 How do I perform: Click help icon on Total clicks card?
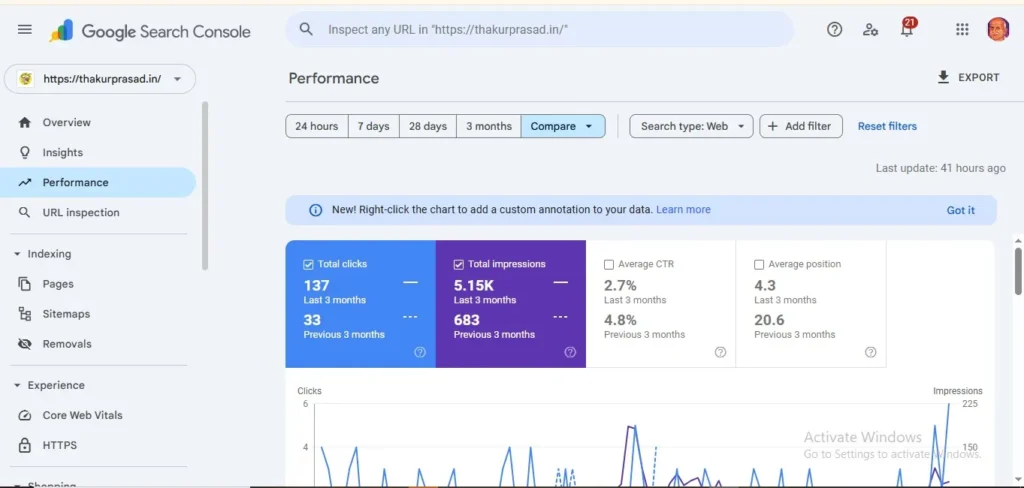click(420, 352)
